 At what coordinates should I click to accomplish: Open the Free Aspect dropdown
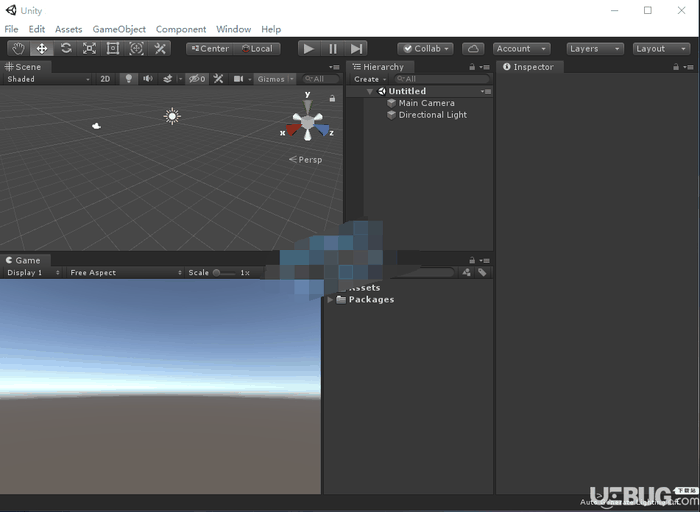[125, 273]
